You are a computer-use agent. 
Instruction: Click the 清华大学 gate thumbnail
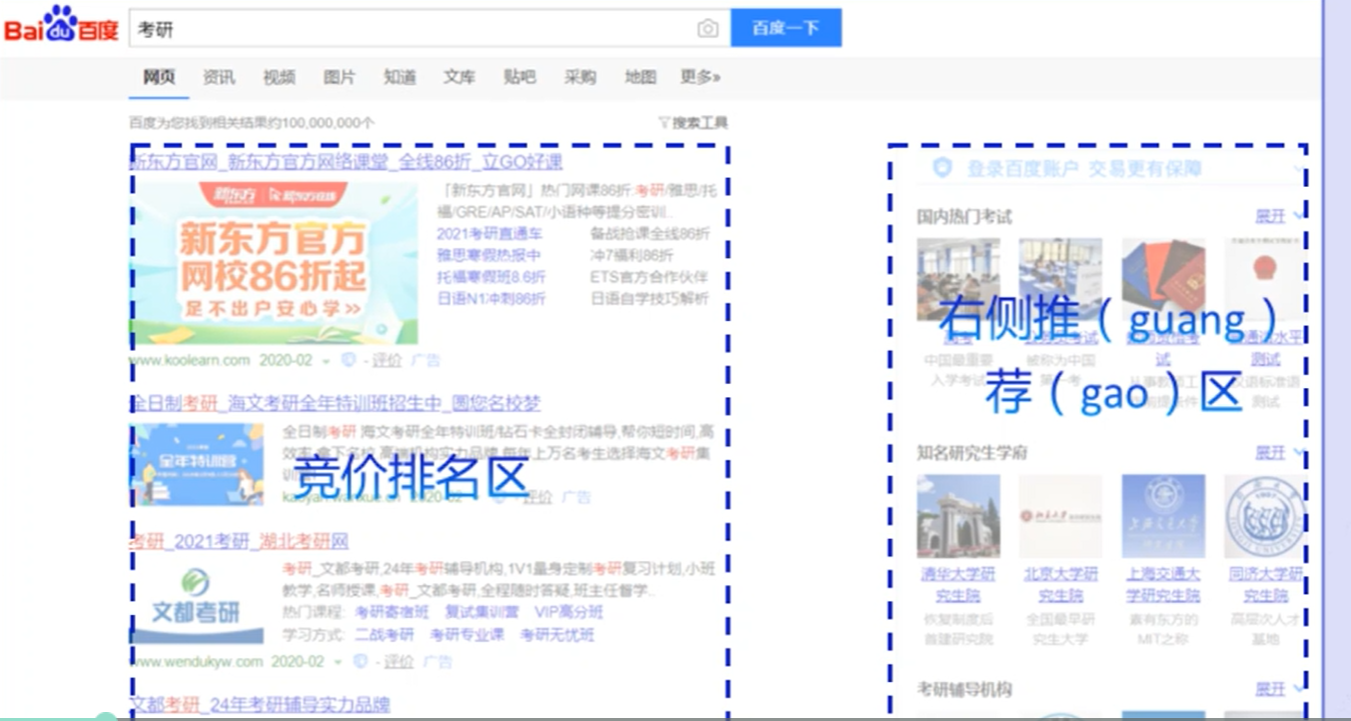(x=958, y=516)
